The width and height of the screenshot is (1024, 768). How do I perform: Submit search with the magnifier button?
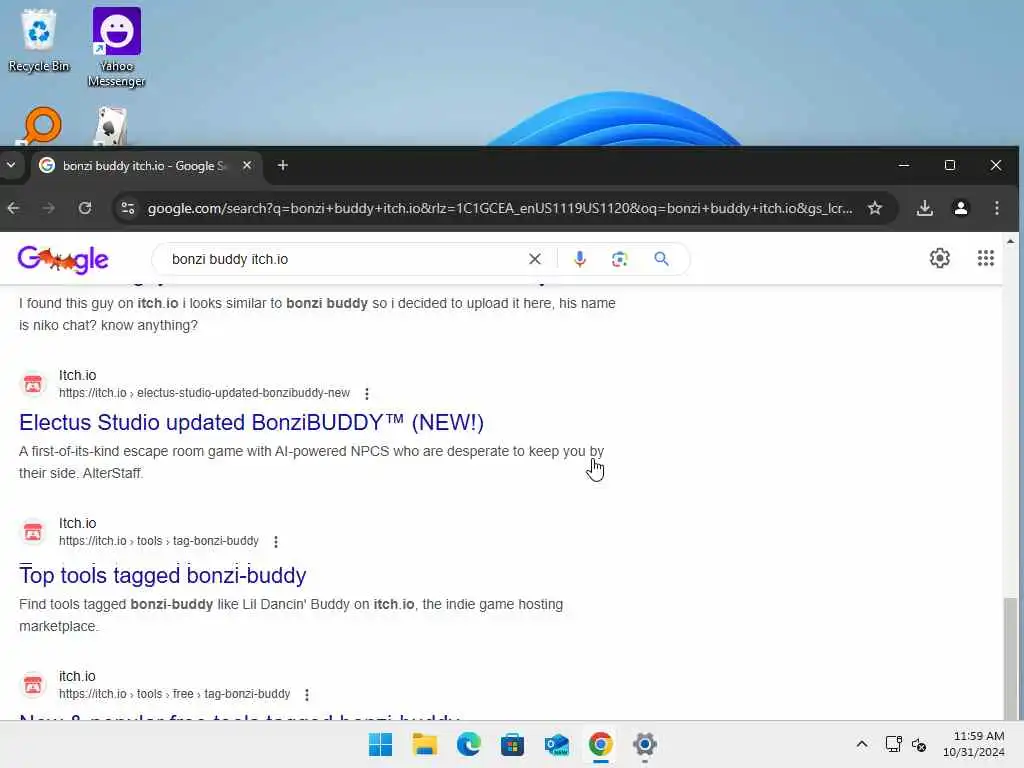pos(662,259)
